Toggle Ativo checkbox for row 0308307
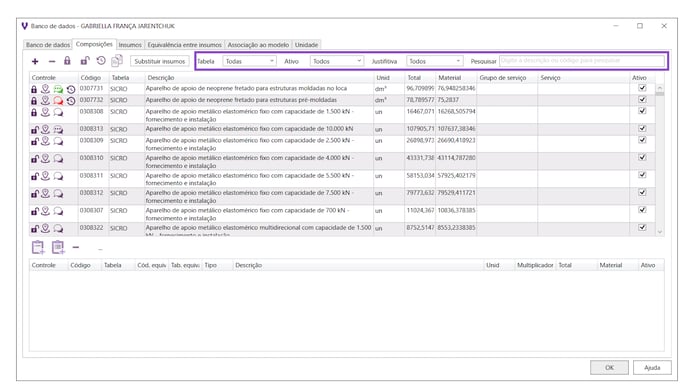Viewport: 688px width, 389px height. pos(642,210)
